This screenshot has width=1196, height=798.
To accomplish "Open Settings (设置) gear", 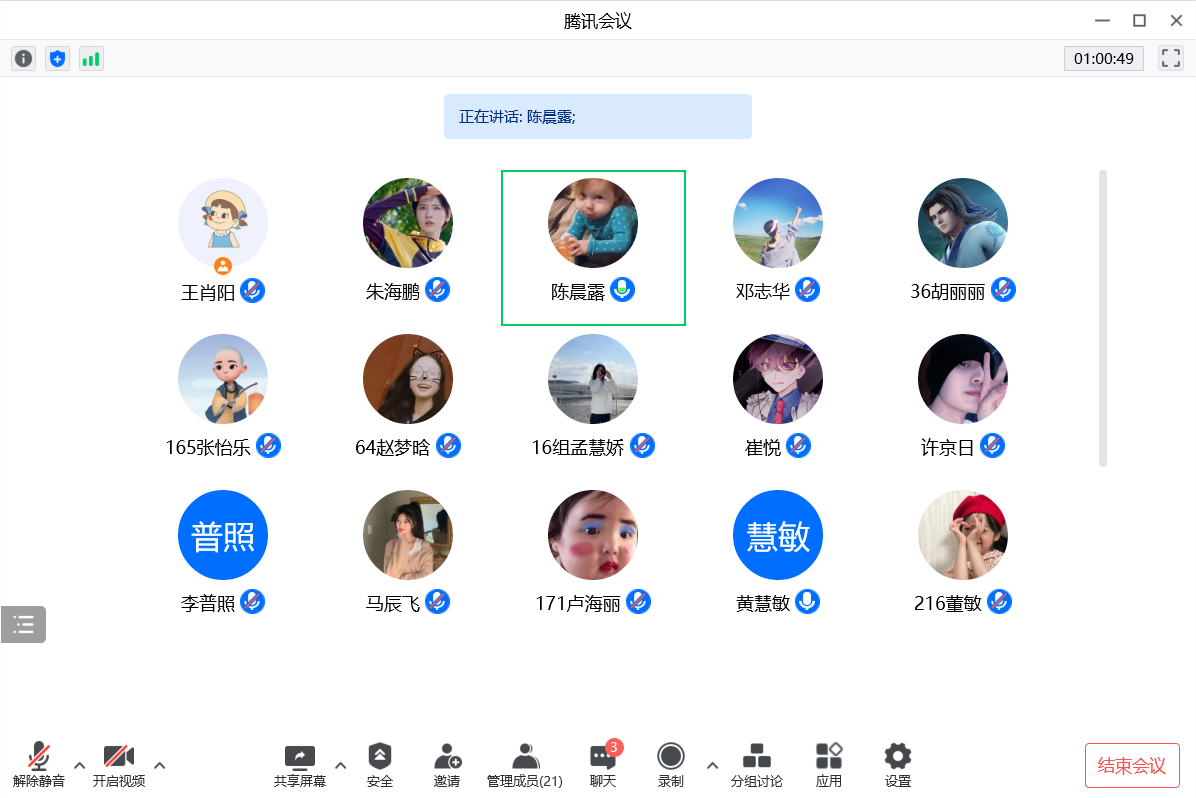I will pyautogui.click(x=898, y=765).
